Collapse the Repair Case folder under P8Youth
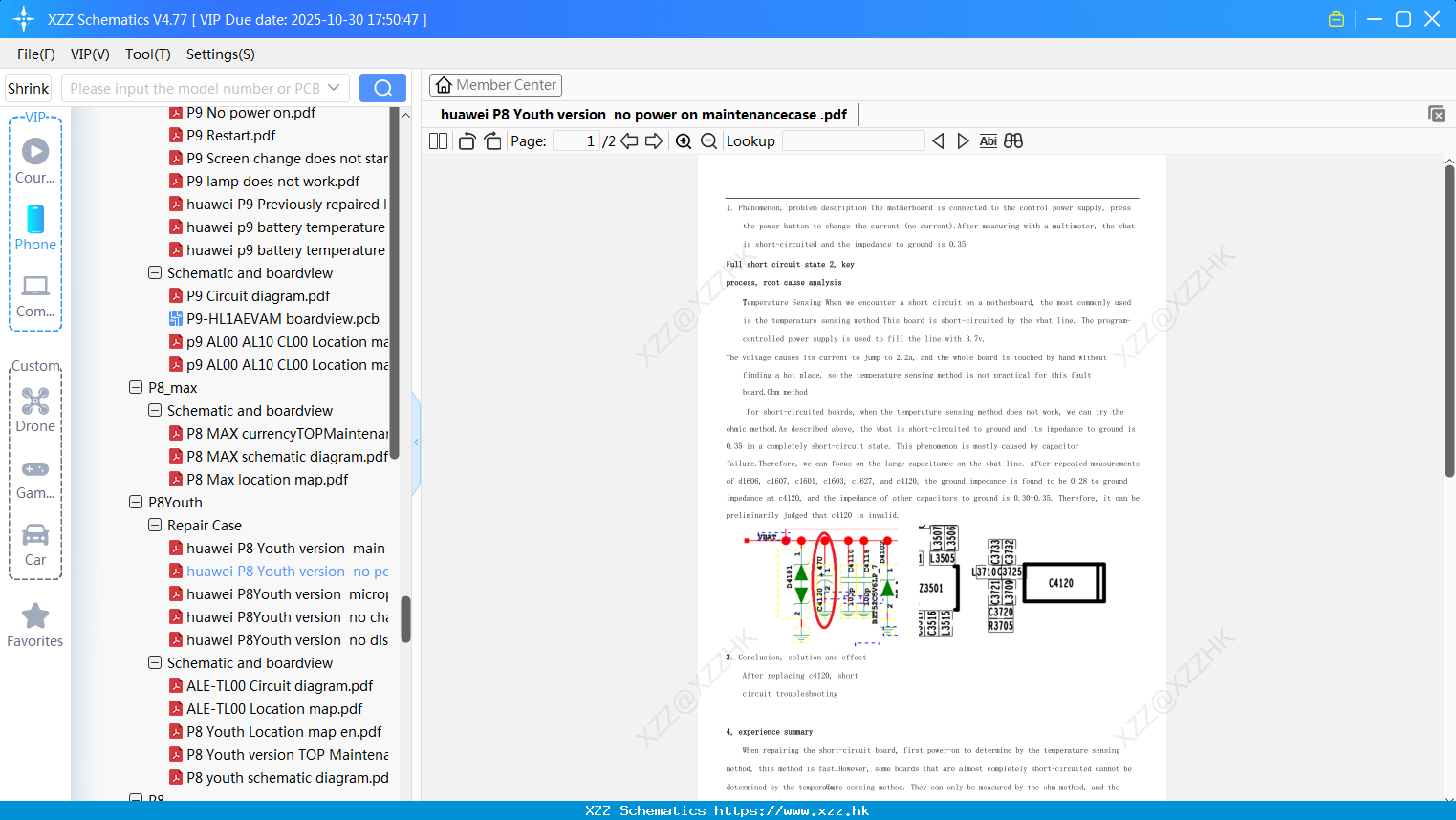Viewport: 1456px width, 820px height. pos(155,525)
